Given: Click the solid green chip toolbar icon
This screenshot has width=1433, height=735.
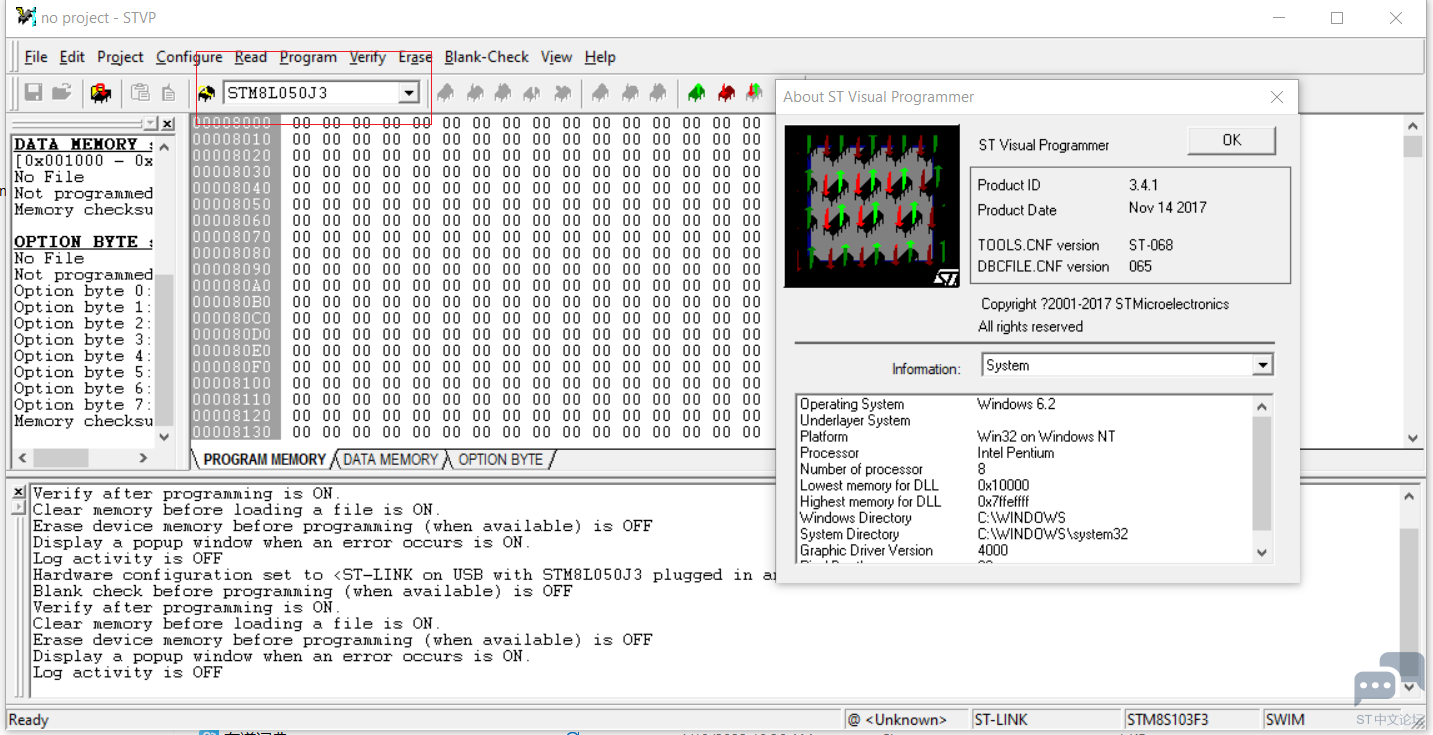Looking at the screenshot, I should click(697, 93).
